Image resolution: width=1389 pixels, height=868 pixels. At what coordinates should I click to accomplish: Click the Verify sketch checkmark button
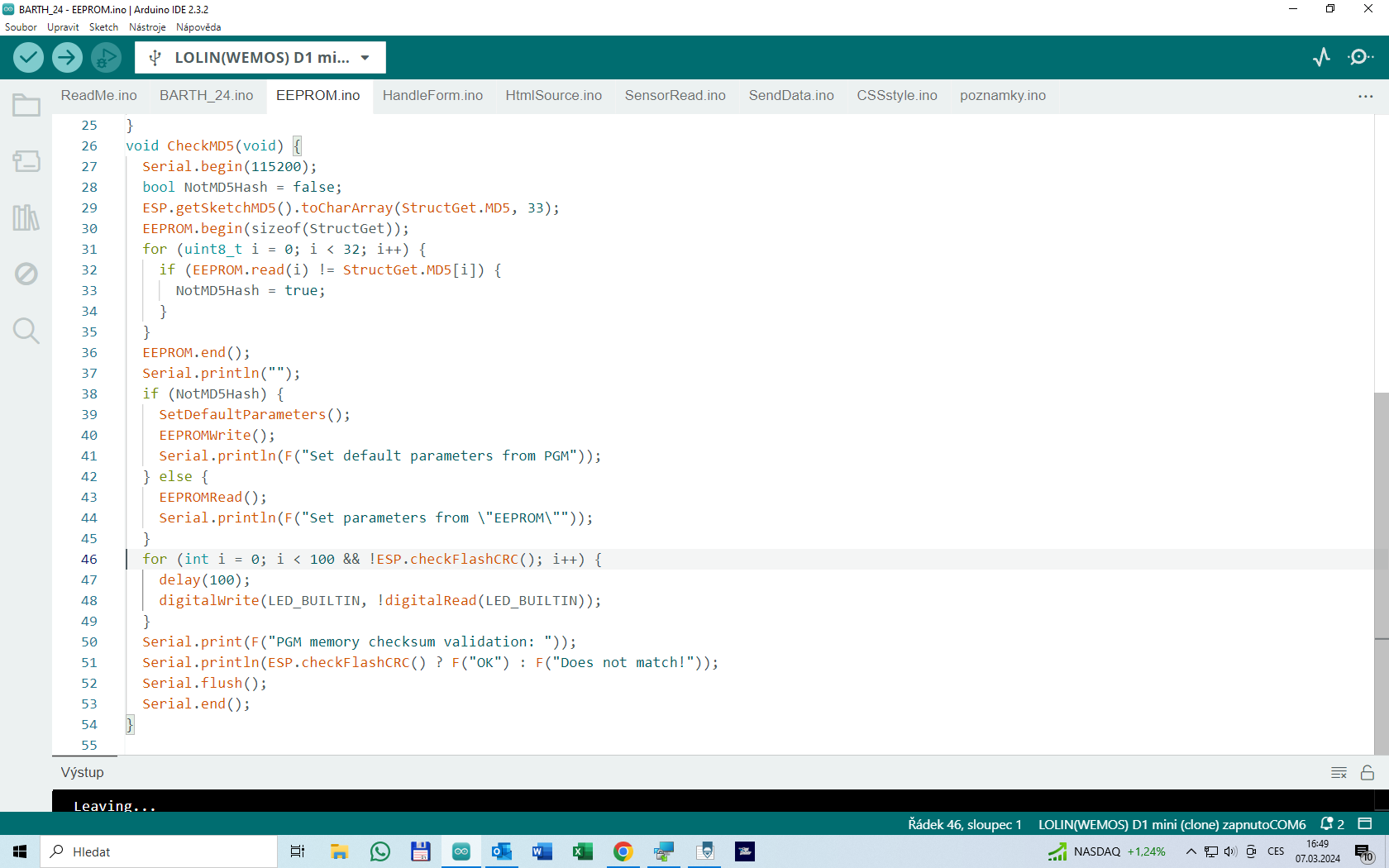pos(28,57)
